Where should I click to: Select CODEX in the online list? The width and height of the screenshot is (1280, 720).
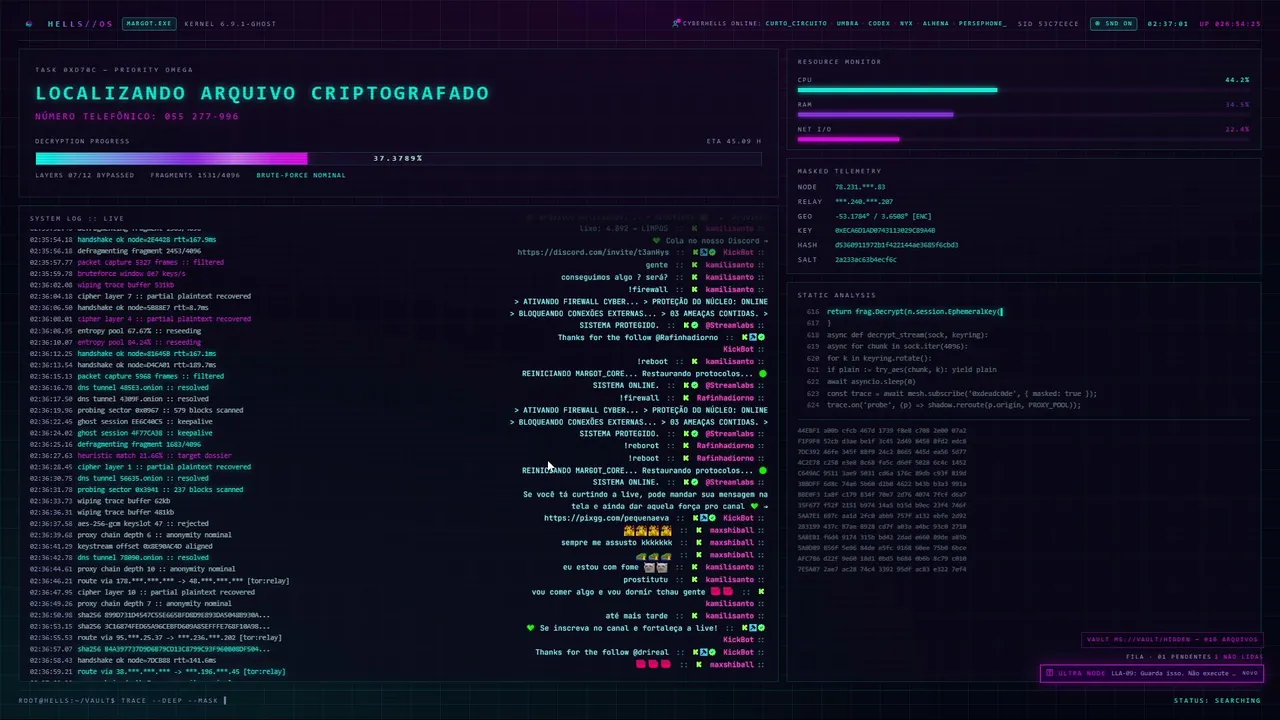pos(879,23)
